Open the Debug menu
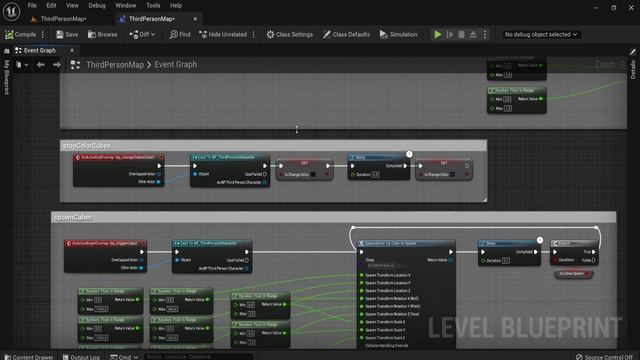 (97, 5)
